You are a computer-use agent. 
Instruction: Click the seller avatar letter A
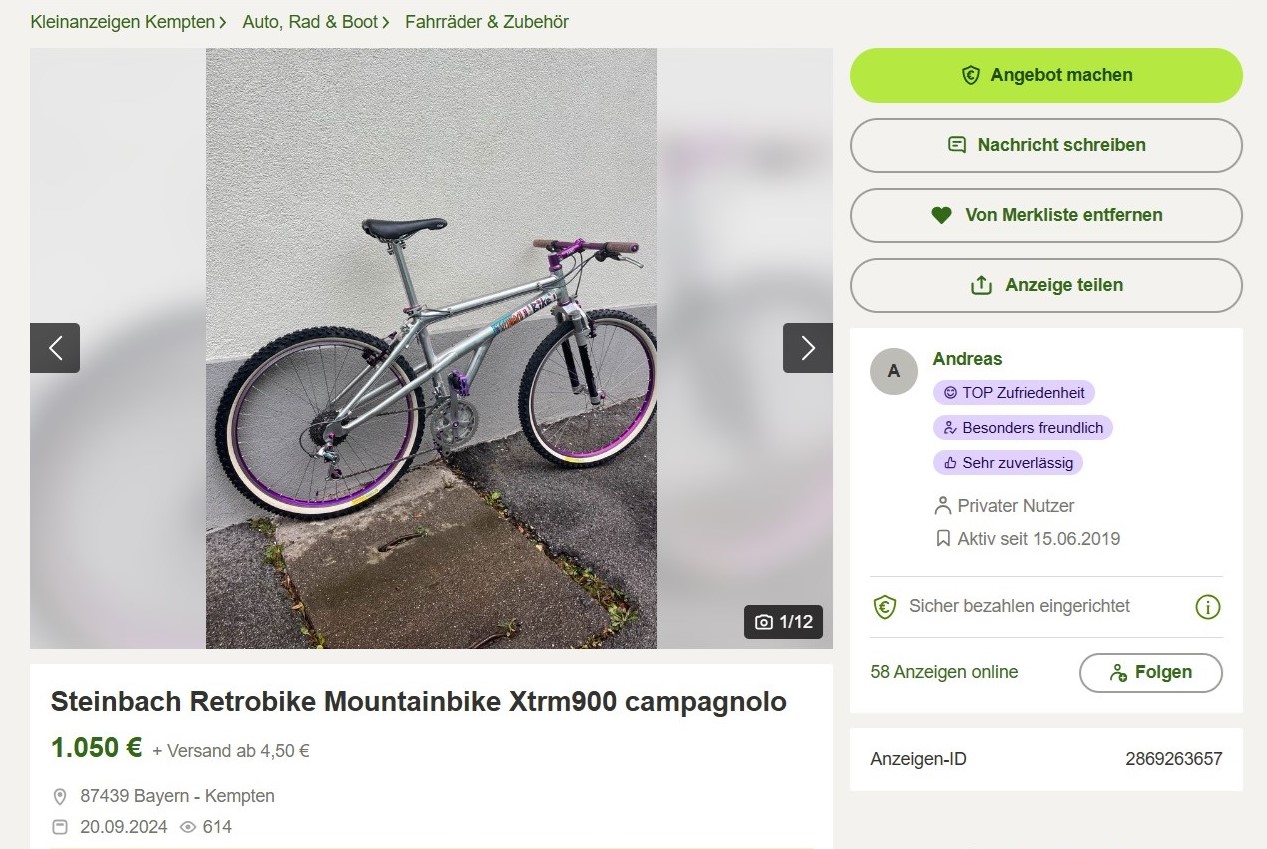(x=893, y=371)
